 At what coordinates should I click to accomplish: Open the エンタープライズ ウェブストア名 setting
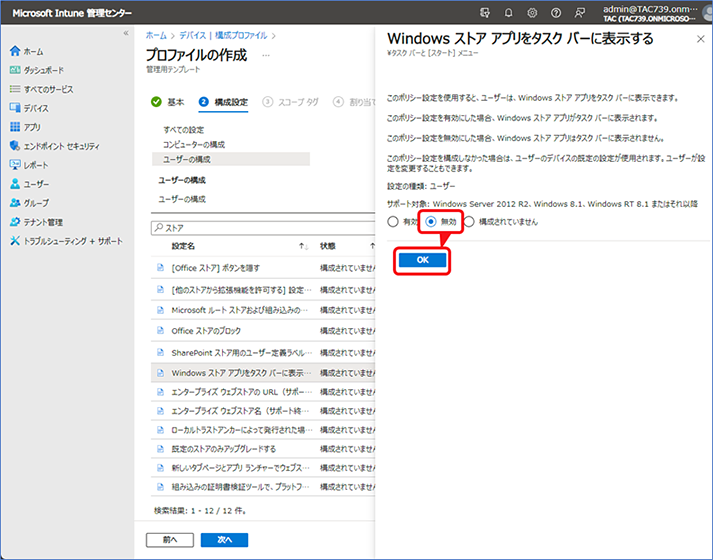(240, 411)
